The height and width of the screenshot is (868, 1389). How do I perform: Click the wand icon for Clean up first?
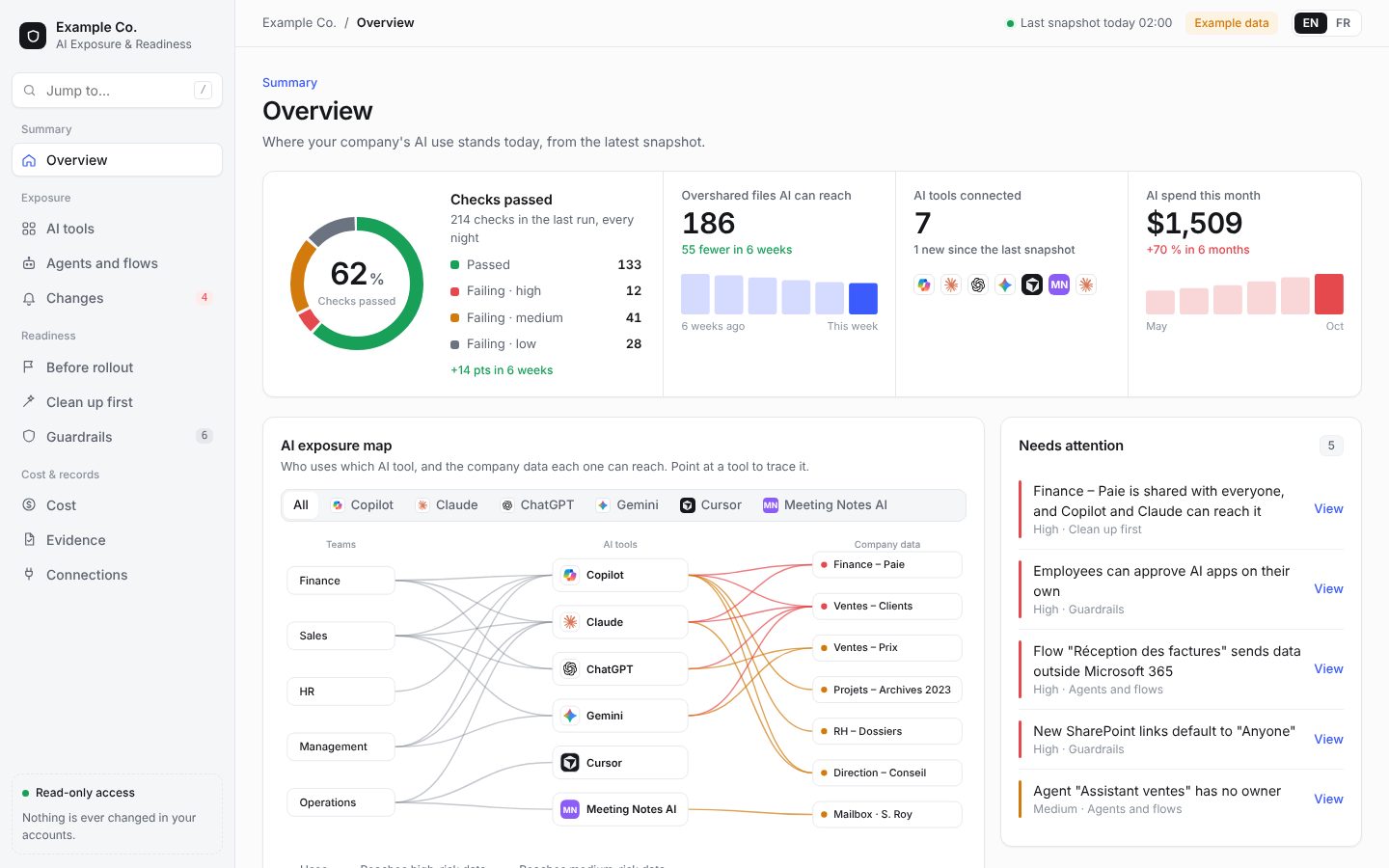coord(29,402)
